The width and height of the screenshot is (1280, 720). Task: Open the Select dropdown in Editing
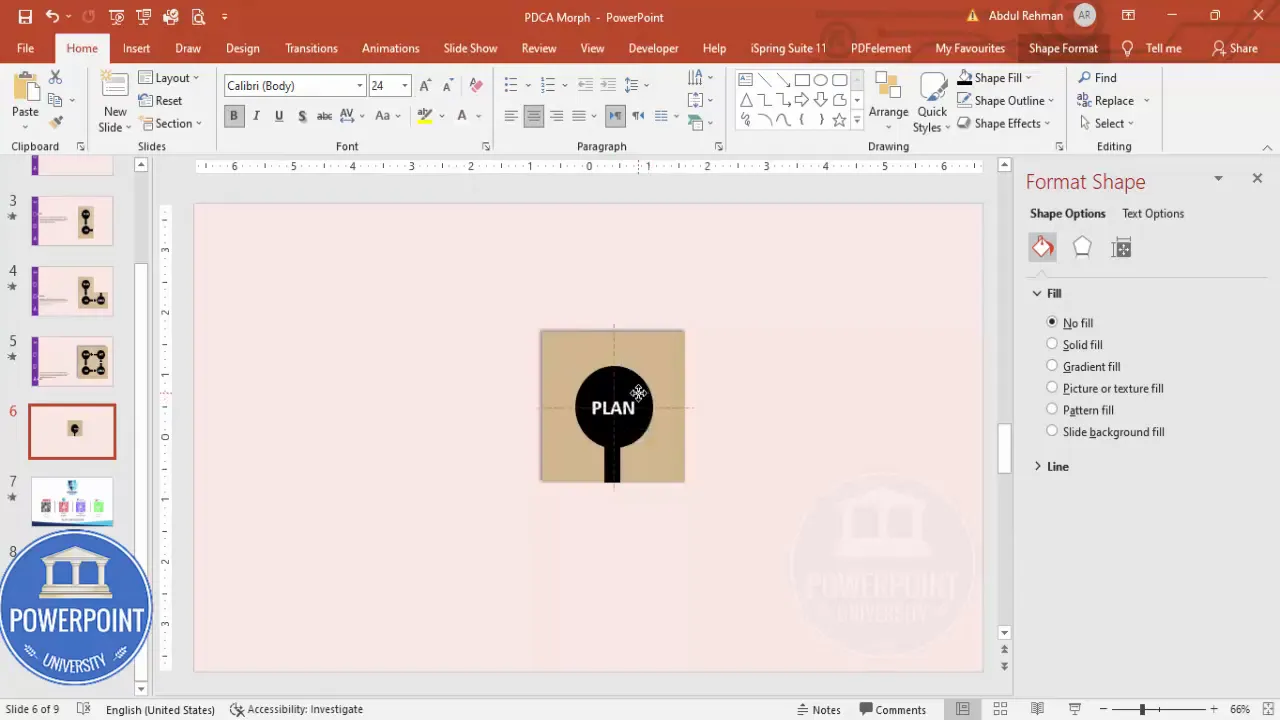point(1106,123)
